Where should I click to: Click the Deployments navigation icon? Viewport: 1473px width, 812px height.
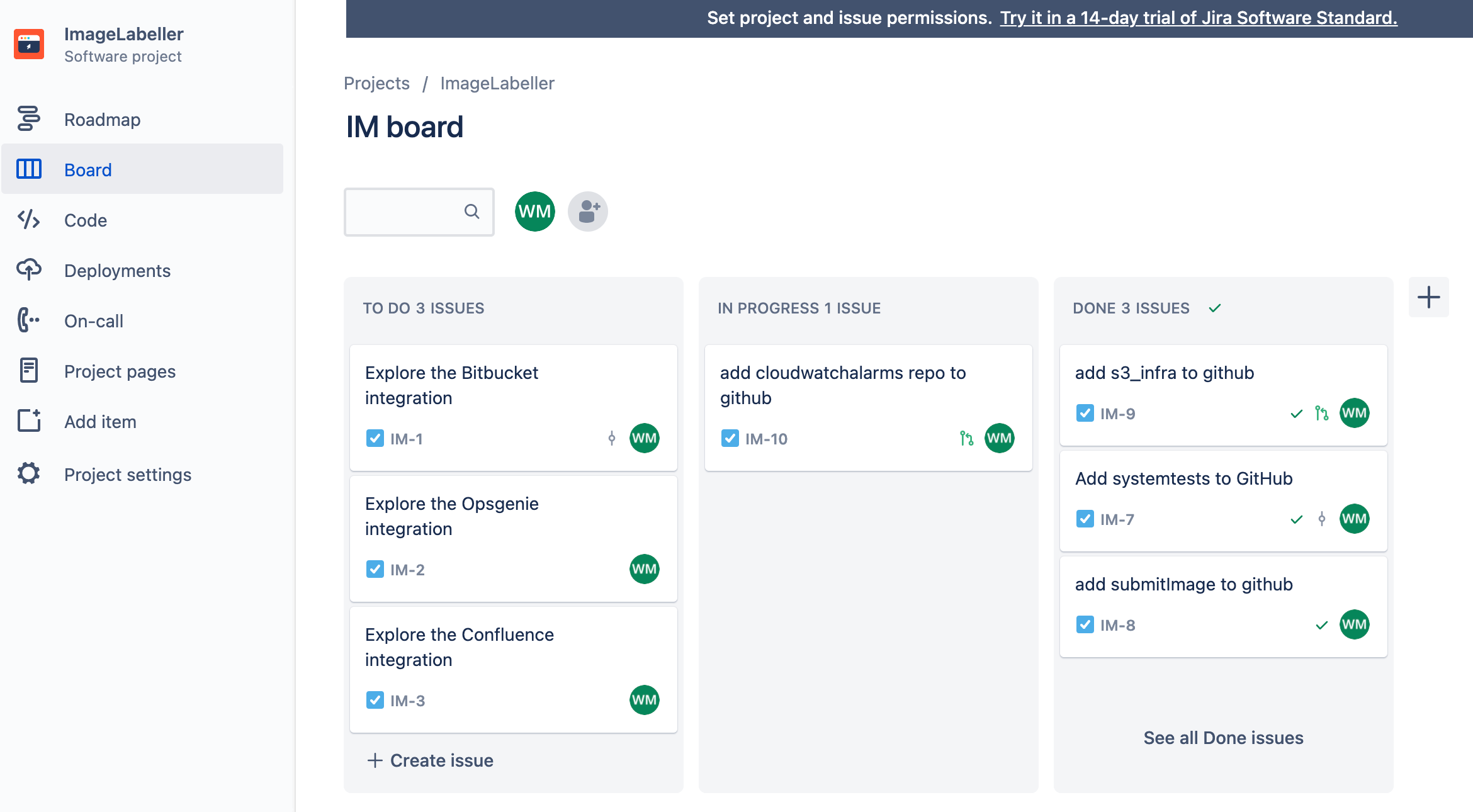pos(28,269)
